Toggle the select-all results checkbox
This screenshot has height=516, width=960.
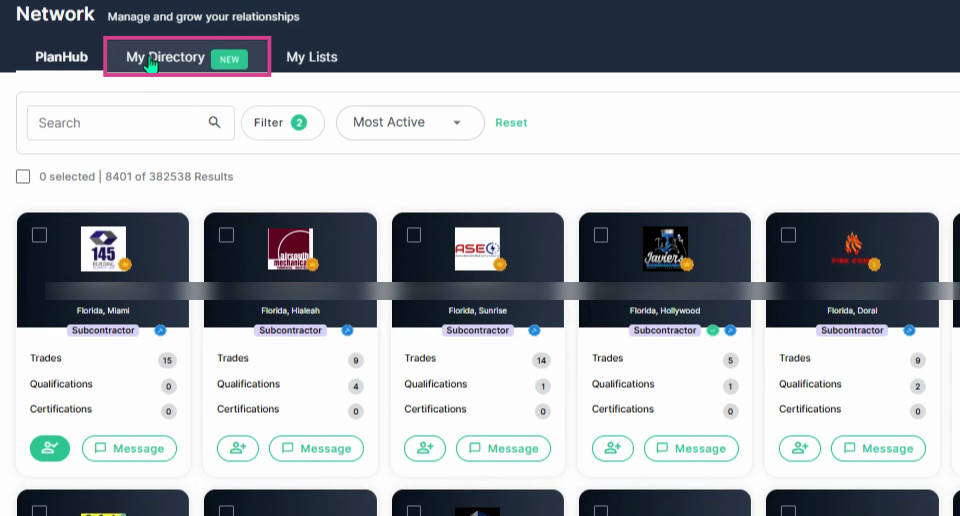[x=23, y=176]
